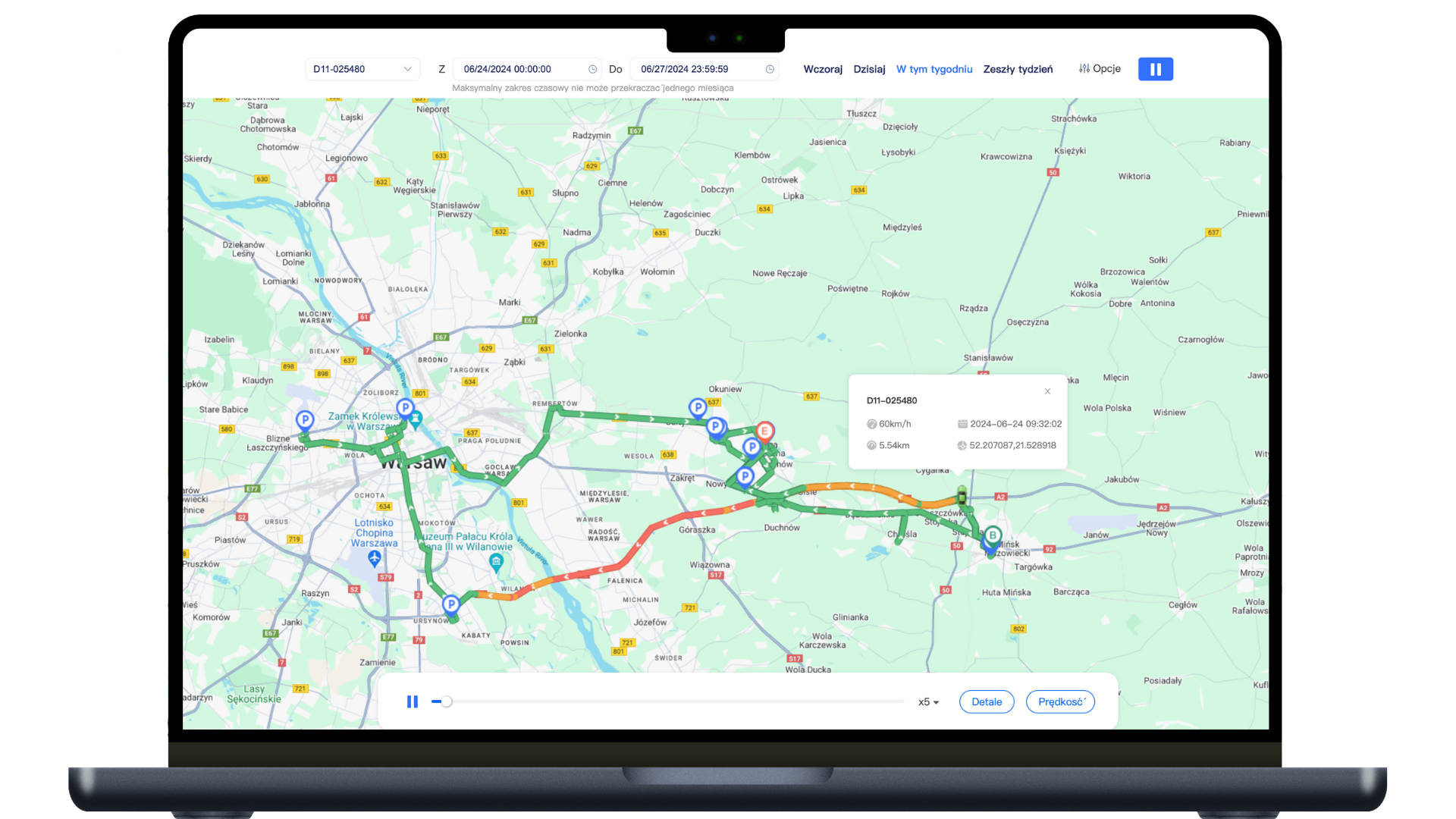
Task: Click the parking marker beside Zamek Królewski
Action: tap(406, 409)
